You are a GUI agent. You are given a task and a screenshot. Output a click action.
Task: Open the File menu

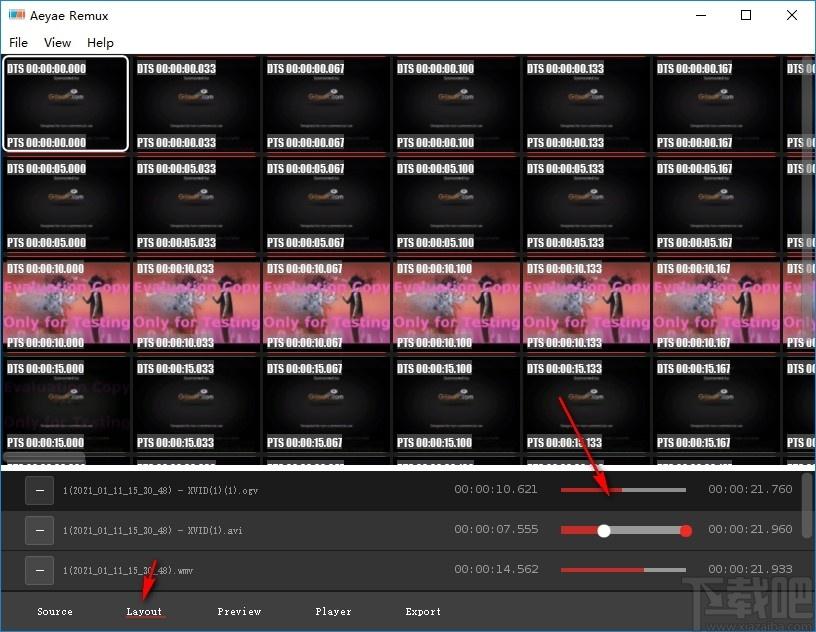point(19,43)
